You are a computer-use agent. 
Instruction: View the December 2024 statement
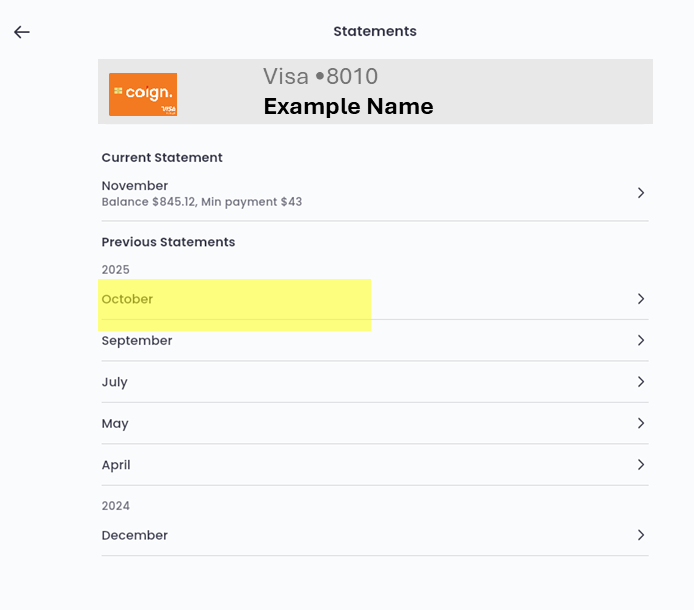135,536
